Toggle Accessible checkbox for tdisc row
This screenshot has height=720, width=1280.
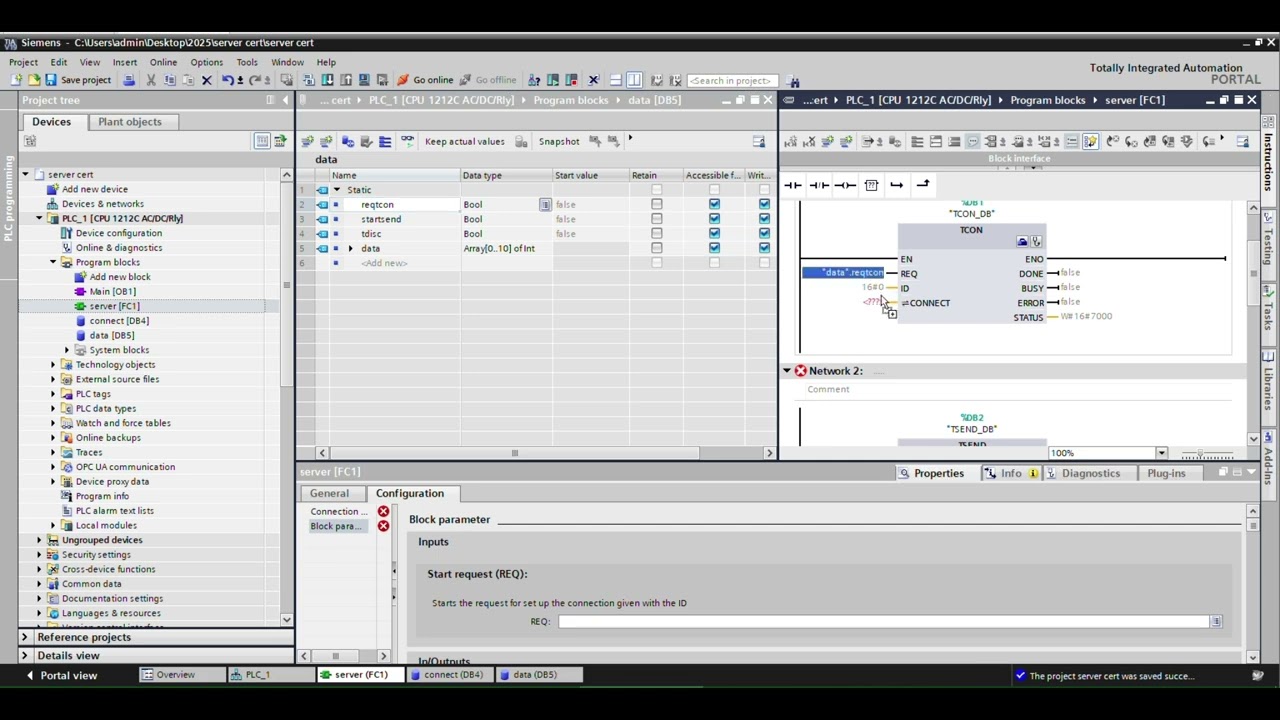(x=714, y=234)
